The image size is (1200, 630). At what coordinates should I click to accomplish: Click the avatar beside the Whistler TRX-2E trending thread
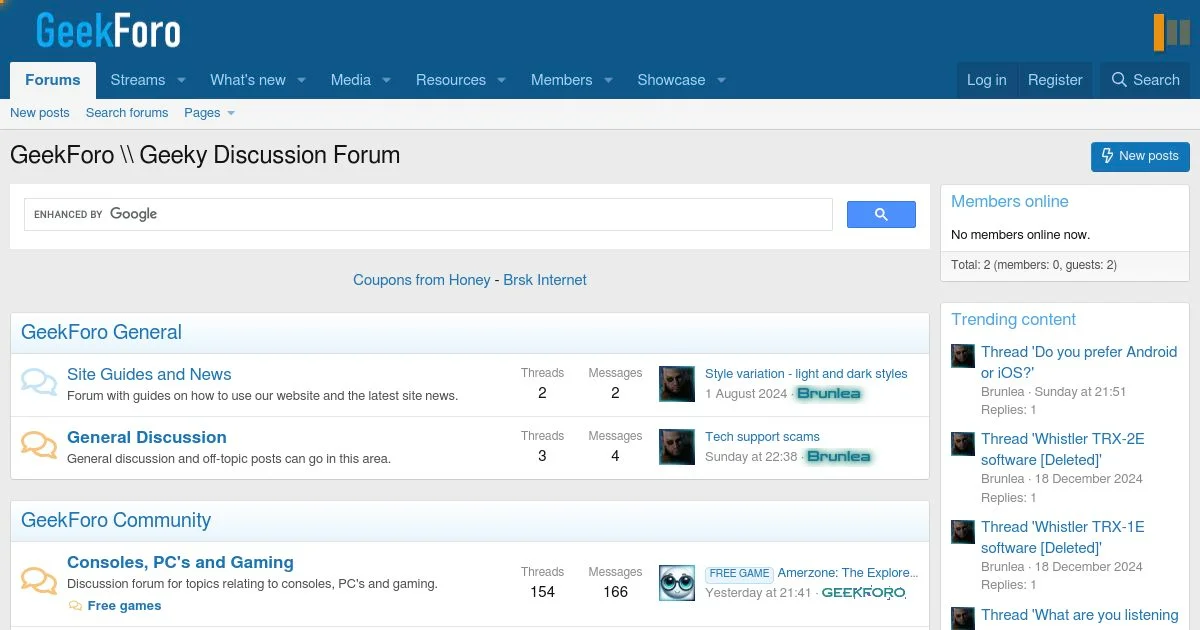[x=963, y=444]
